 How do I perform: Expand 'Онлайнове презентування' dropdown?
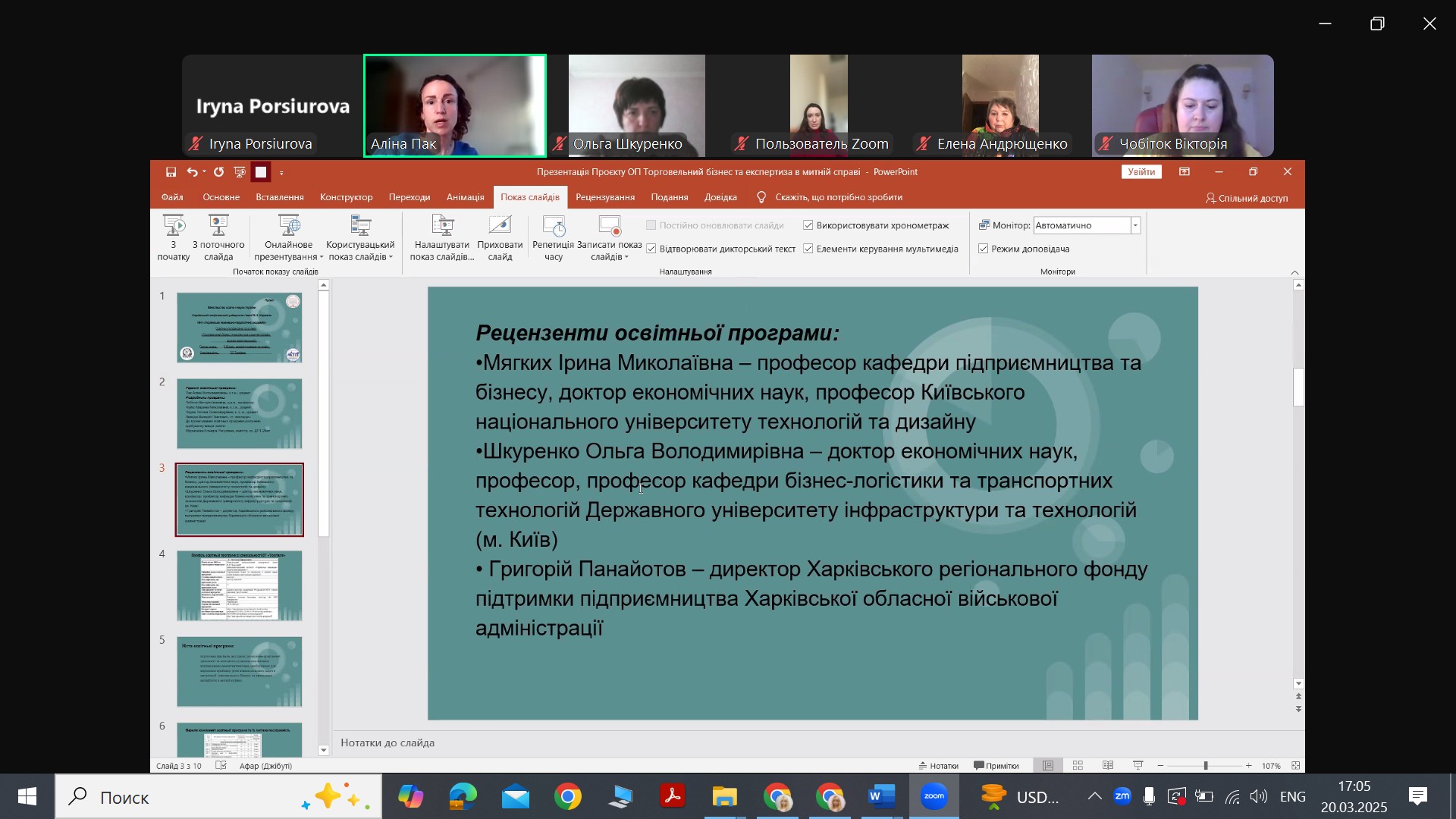tap(322, 257)
